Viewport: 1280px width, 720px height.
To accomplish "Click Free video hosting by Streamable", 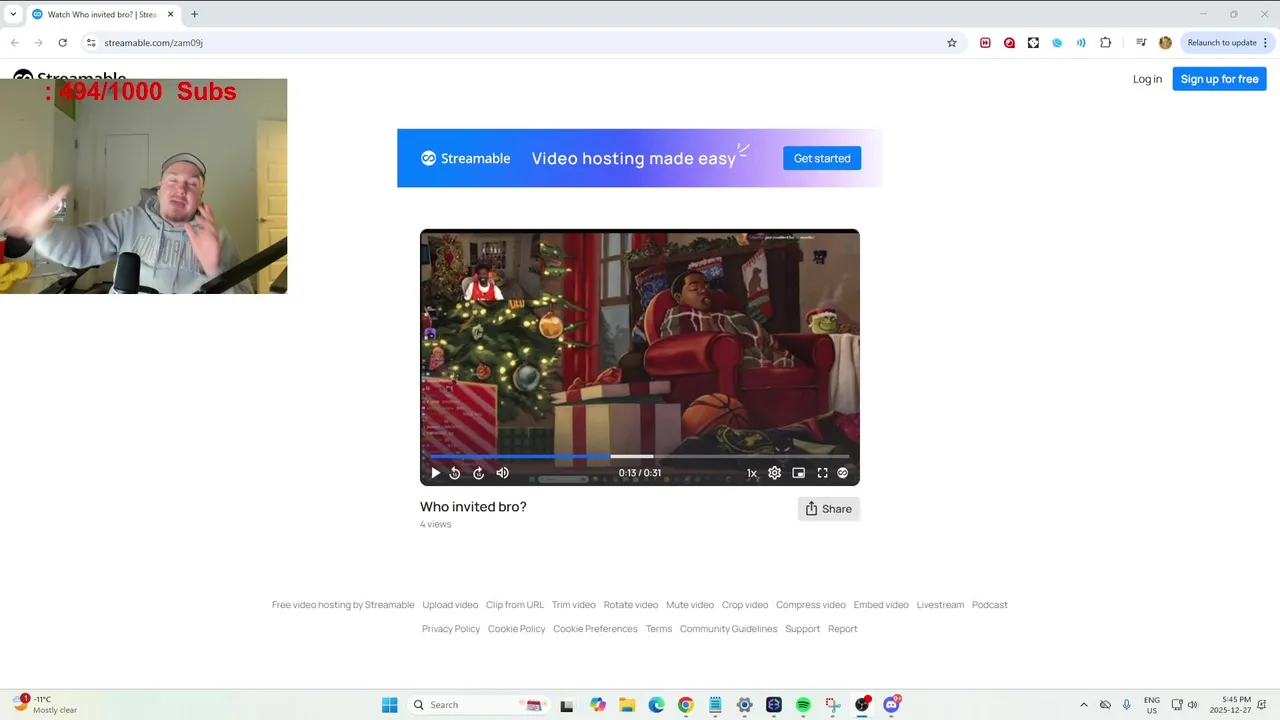I will [343, 605].
